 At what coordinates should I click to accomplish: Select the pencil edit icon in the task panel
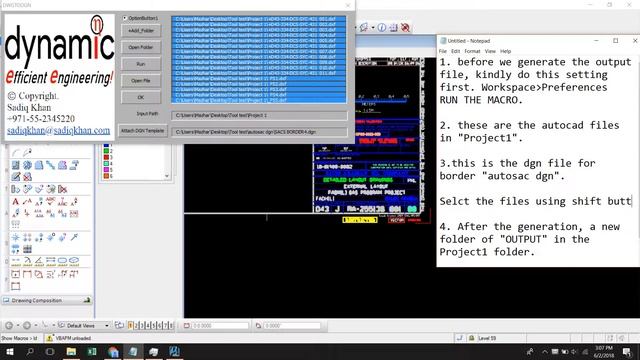[x=16, y=177]
